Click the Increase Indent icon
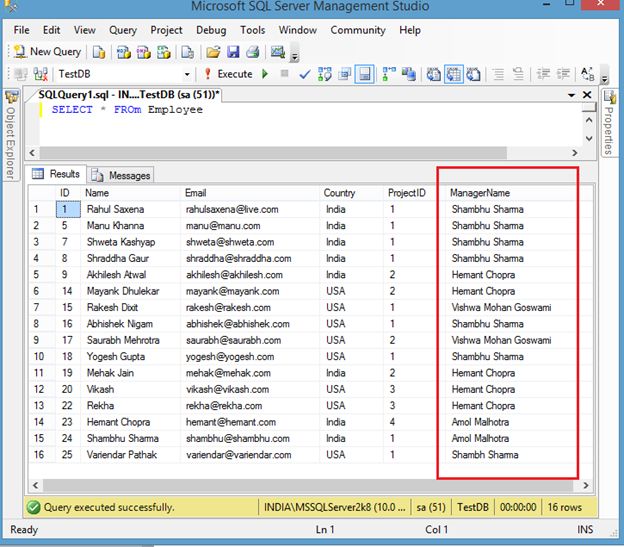624x547 pixels. coord(563,74)
